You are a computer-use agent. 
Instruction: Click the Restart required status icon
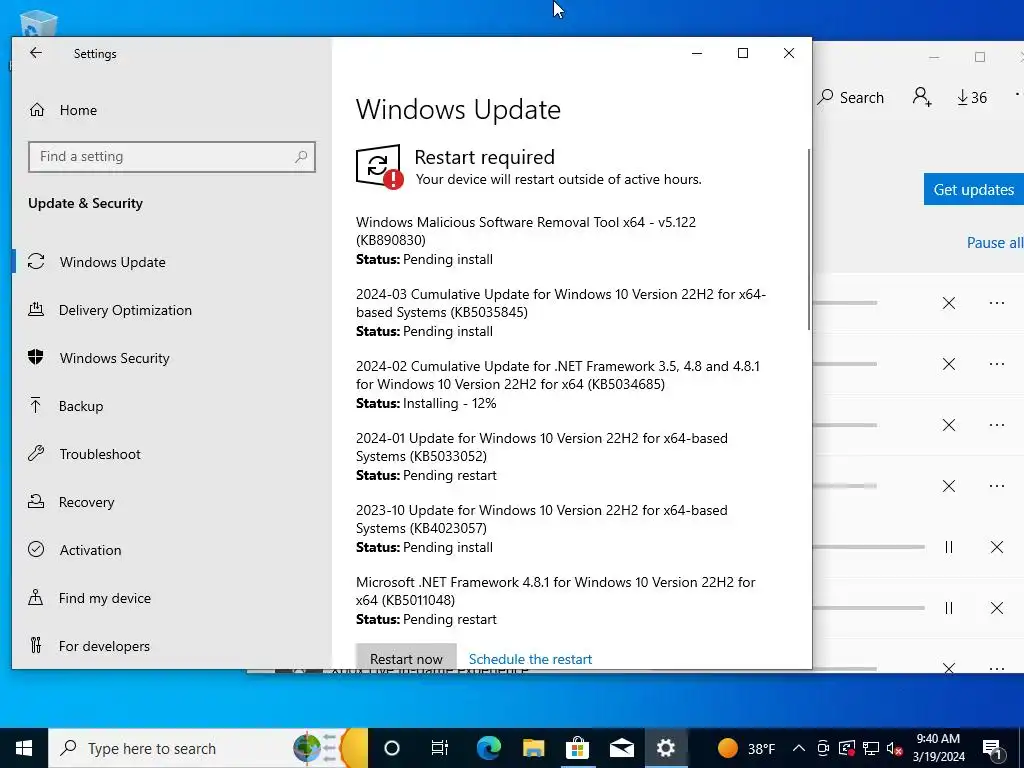pos(379,167)
